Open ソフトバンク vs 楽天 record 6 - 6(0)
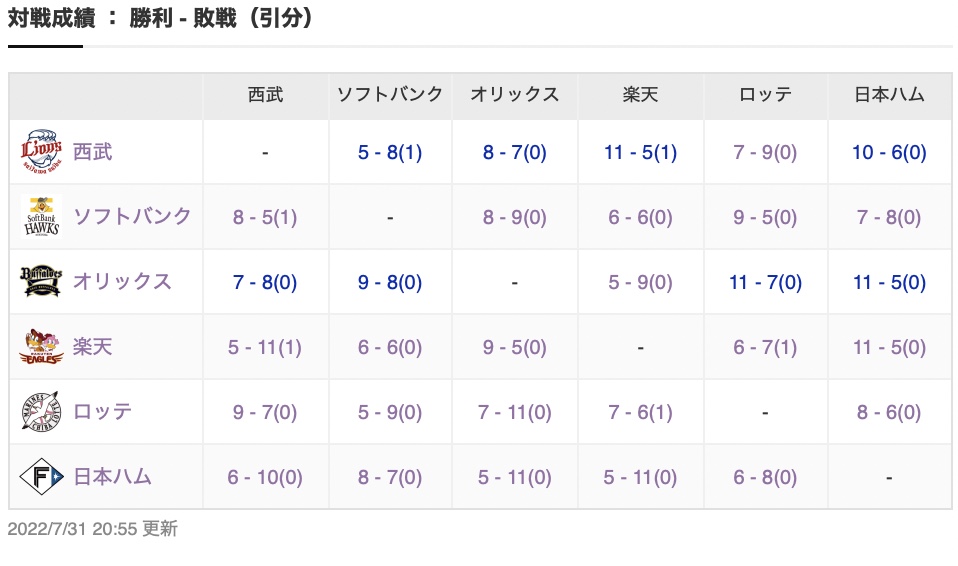 coord(640,218)
